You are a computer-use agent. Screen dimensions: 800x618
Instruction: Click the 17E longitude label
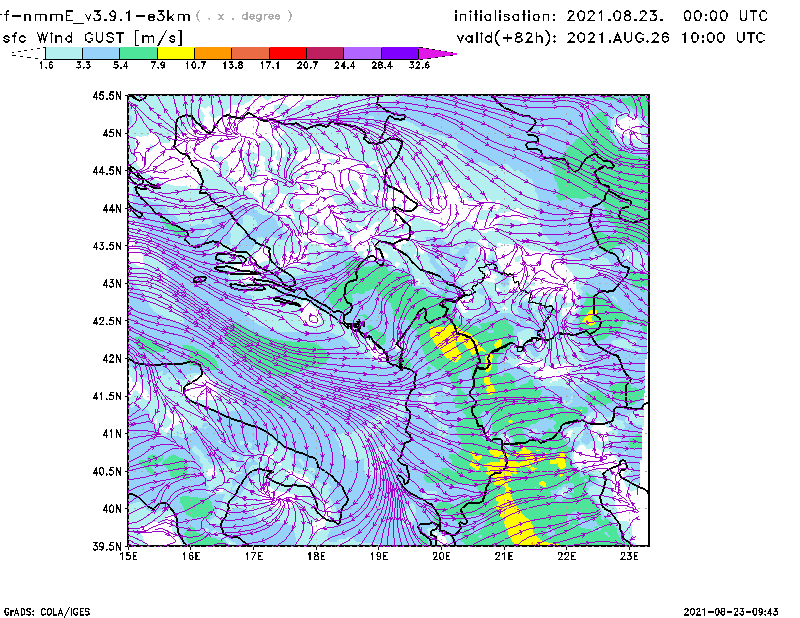pyautogui.click(x=254, y=556)
